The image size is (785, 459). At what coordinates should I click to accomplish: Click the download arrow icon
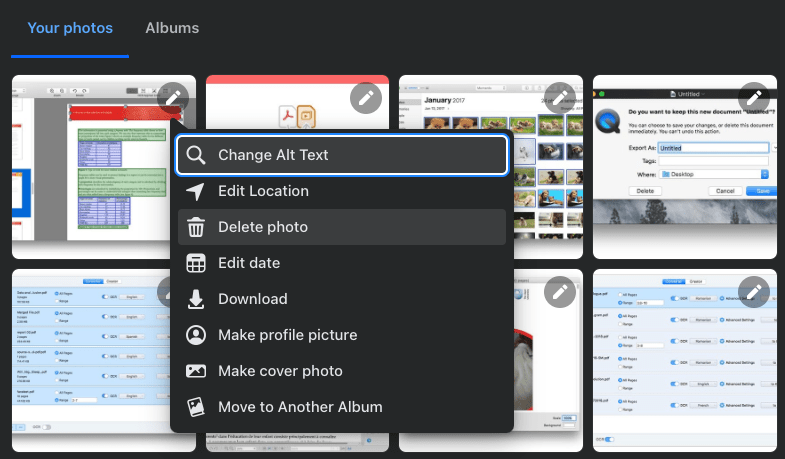[x=197, y=299]
